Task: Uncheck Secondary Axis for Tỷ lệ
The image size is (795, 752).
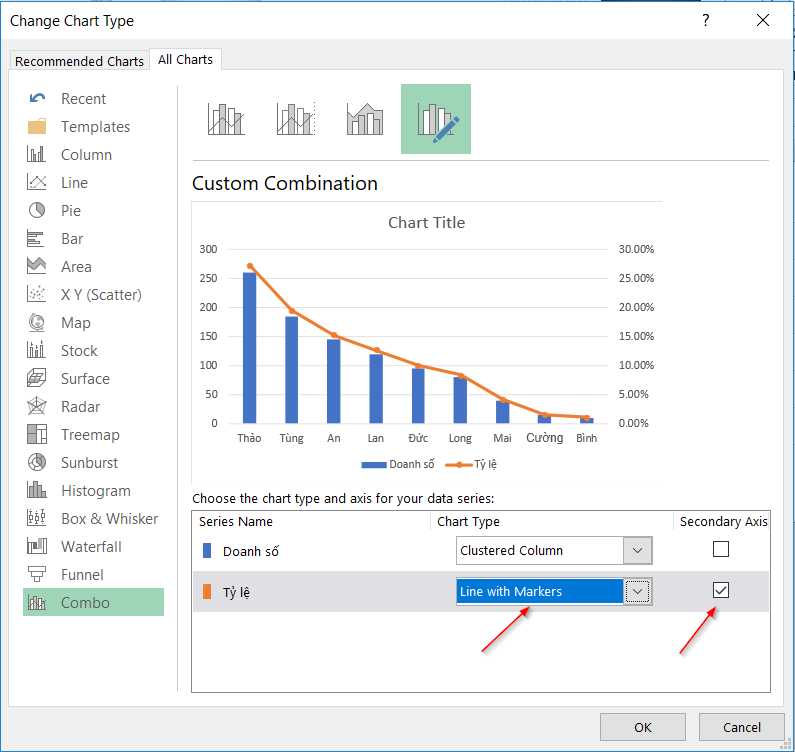Action: coord(720,590)
